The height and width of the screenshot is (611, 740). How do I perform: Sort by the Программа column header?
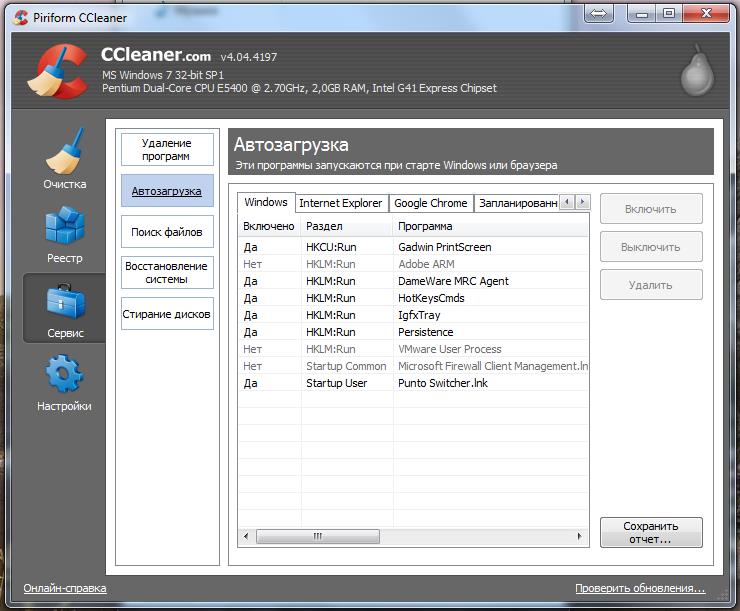(490, 226)
